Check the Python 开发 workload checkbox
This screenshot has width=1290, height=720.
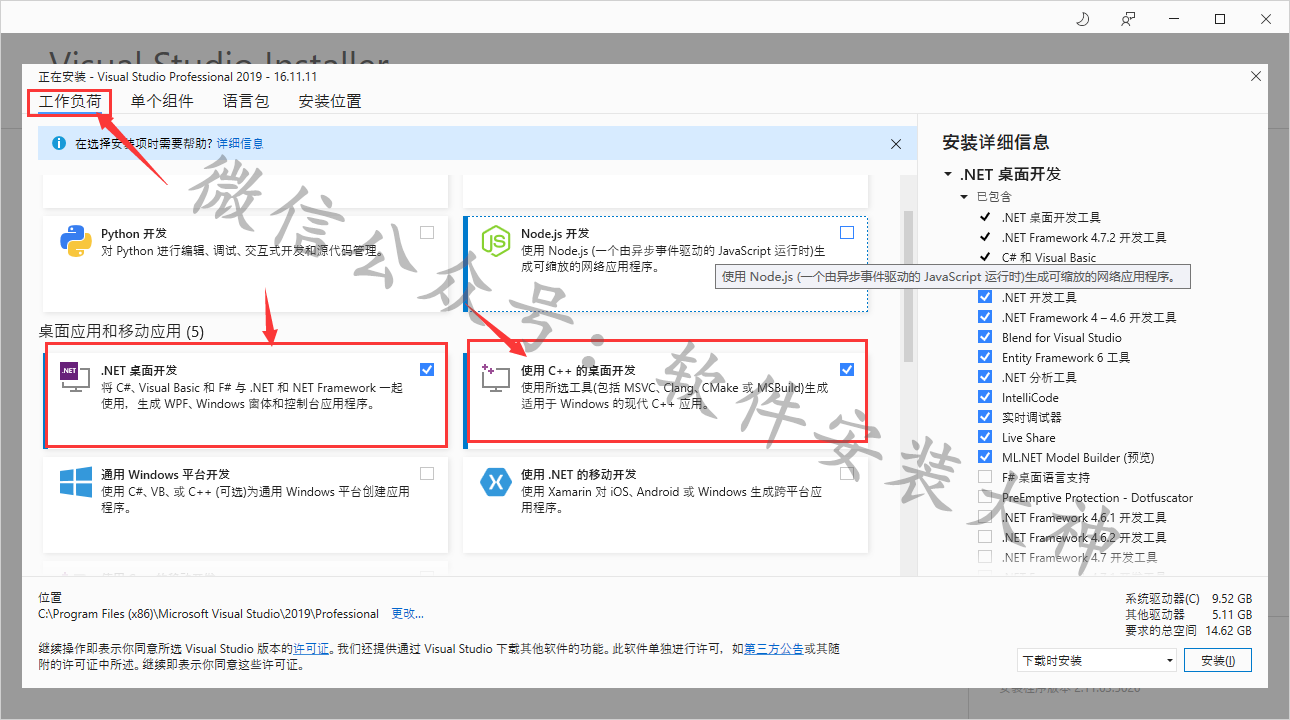click(x=427, y=233)
